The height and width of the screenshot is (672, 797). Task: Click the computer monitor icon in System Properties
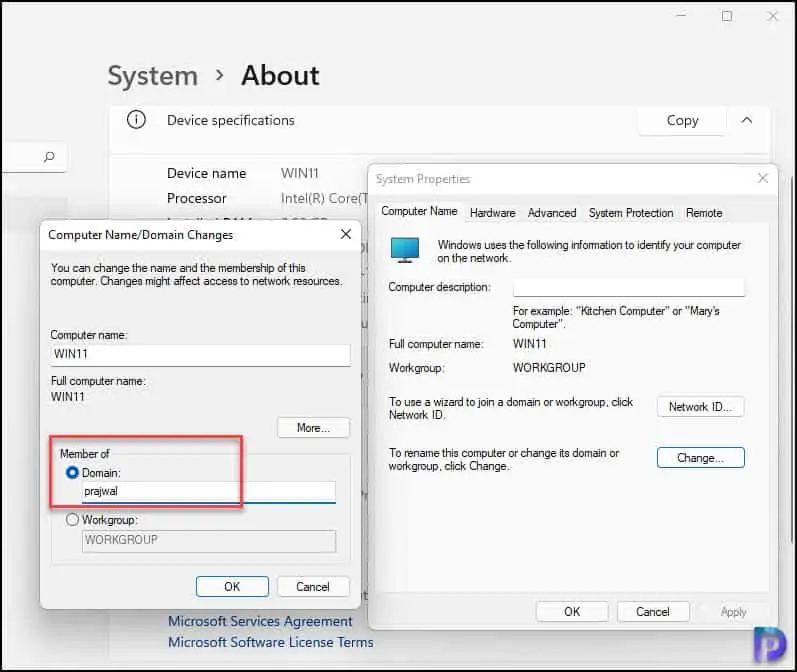tap(405, 250)
